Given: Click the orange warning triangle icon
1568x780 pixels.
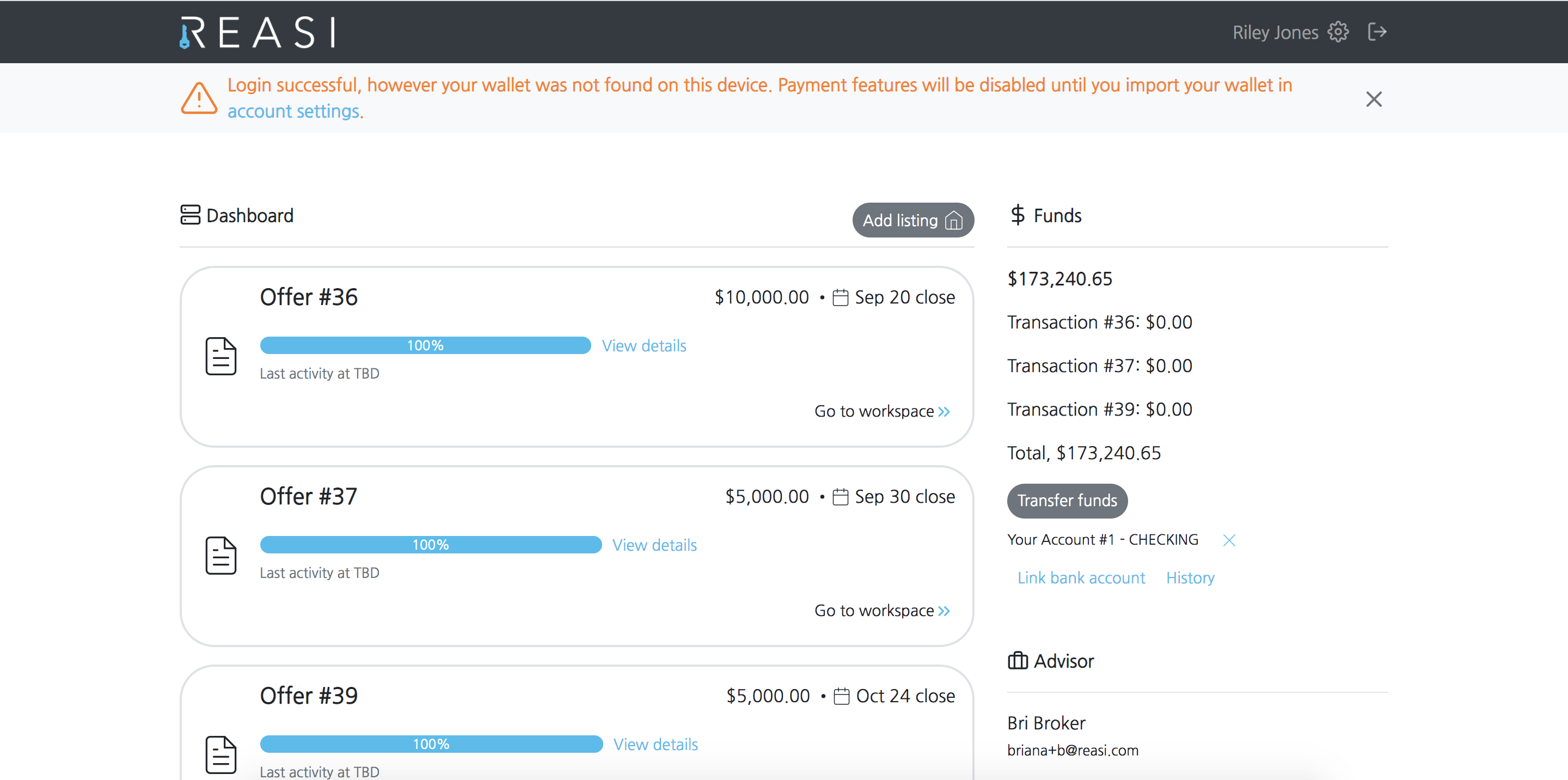Looking at the screenshot, I should tap(199, 98).
